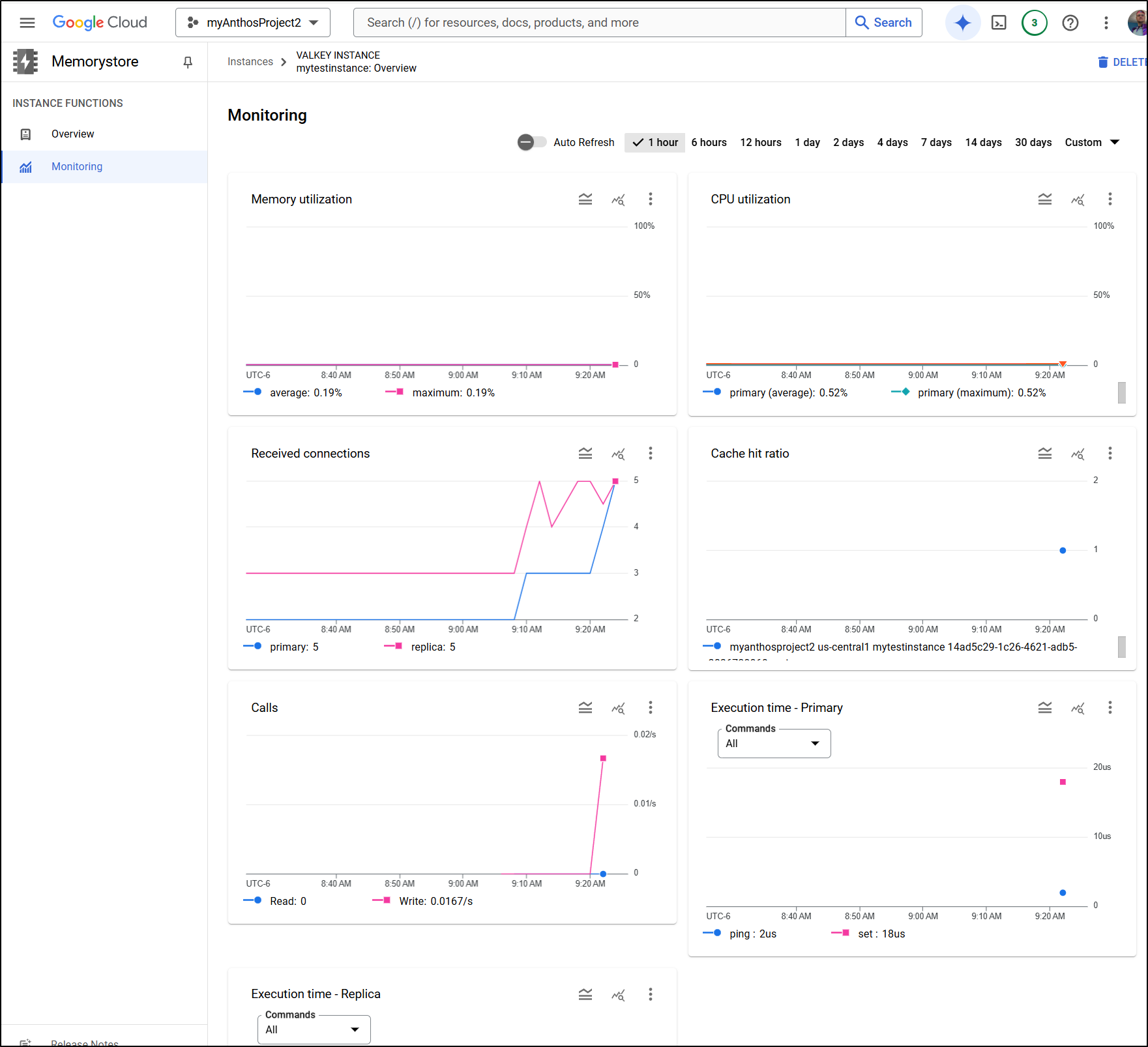Click CPU utilization legend scrollbar

coord(1121,392)
